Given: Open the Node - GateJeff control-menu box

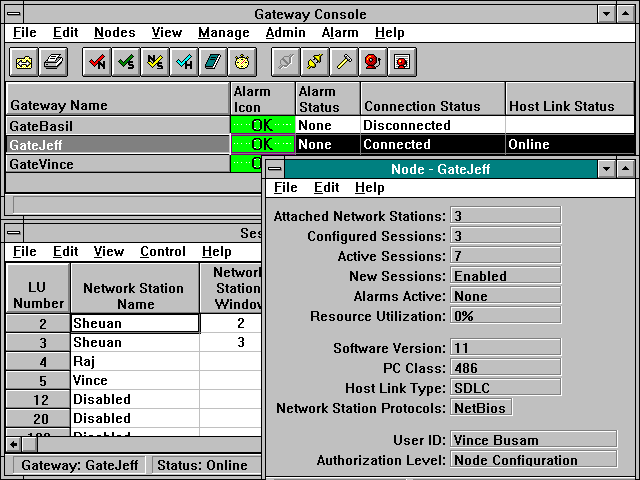Looking at the screenshot, I should (x=275, y=169).
